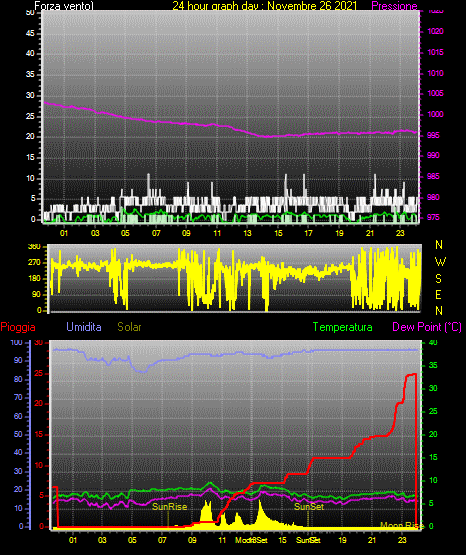Click hour 21 on the wind graph axis
466x555 pixels.
(x=370, y=233)
